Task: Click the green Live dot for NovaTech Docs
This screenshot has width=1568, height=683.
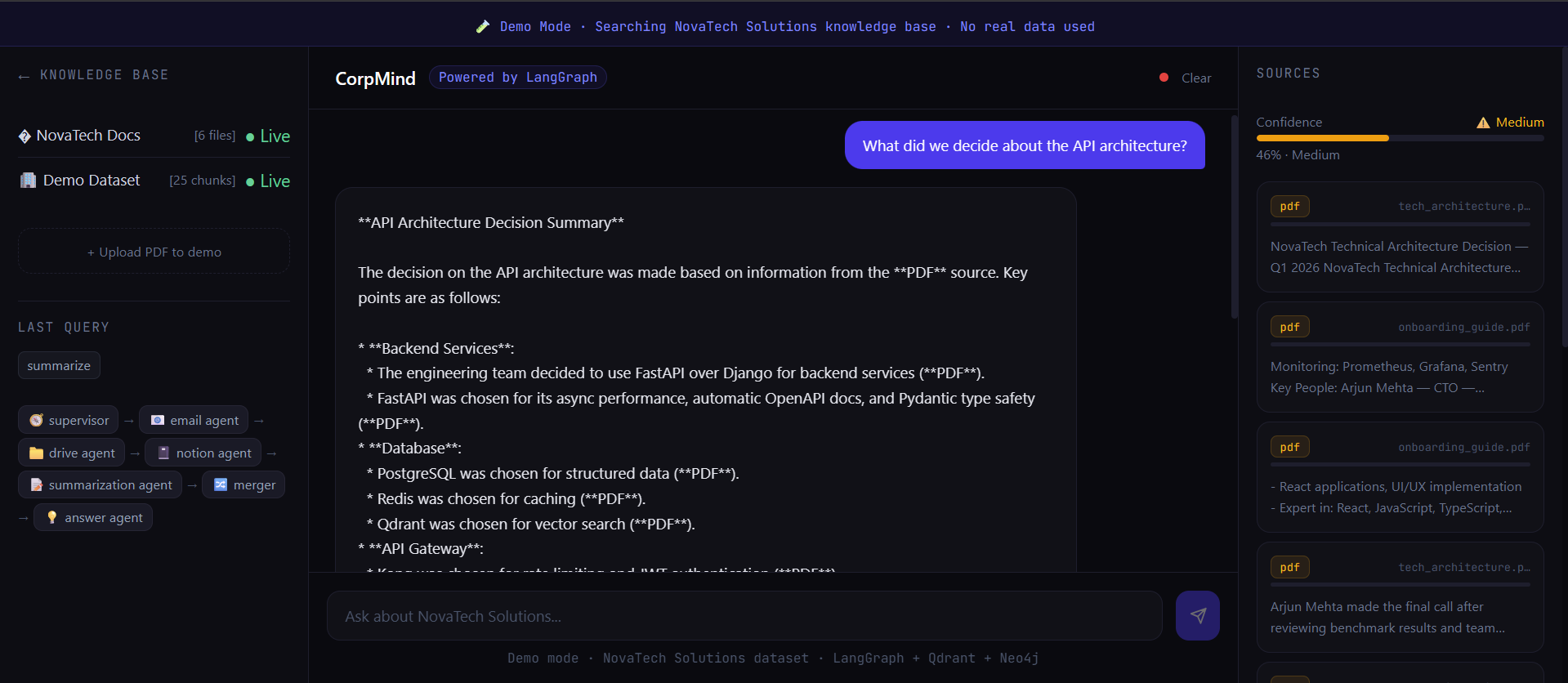Action: click(250, 136)
